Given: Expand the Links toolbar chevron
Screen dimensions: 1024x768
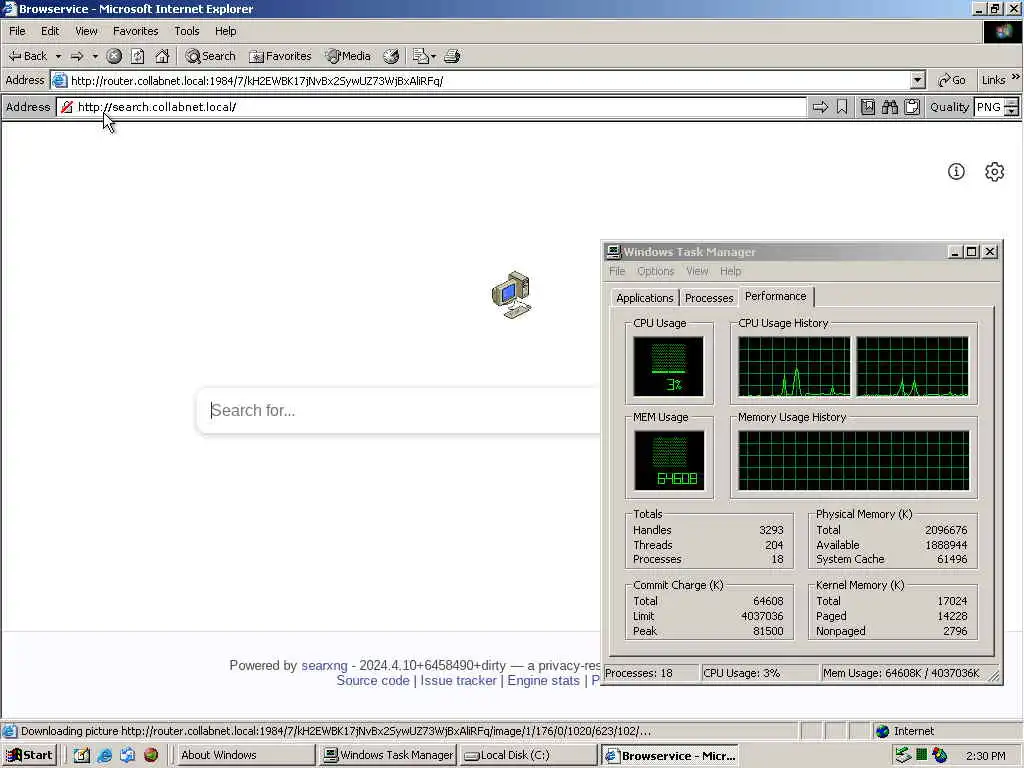Looking at the screenshot, I should [1016, 77].
